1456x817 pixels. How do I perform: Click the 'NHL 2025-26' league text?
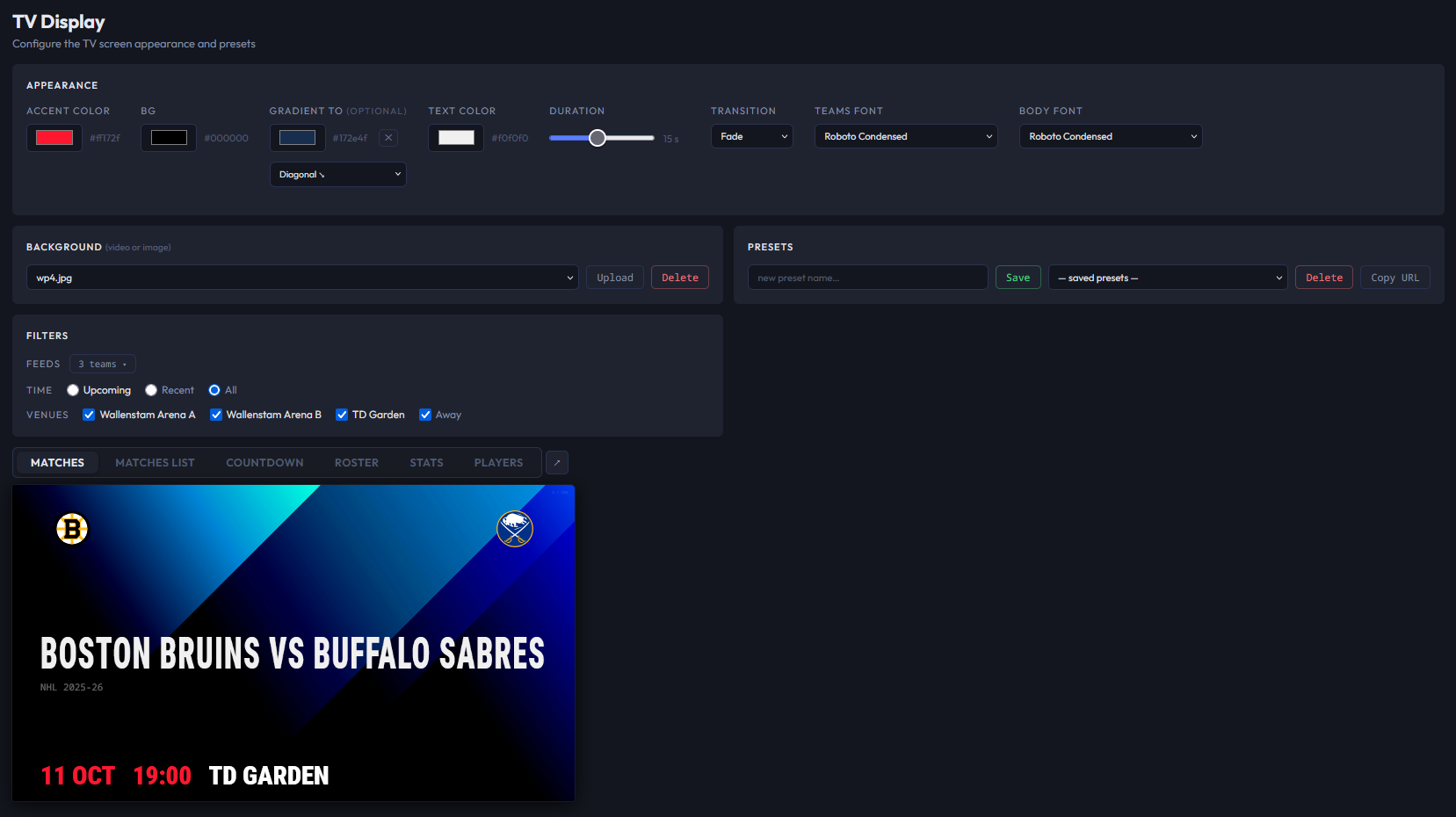click(x=71, y=688)
